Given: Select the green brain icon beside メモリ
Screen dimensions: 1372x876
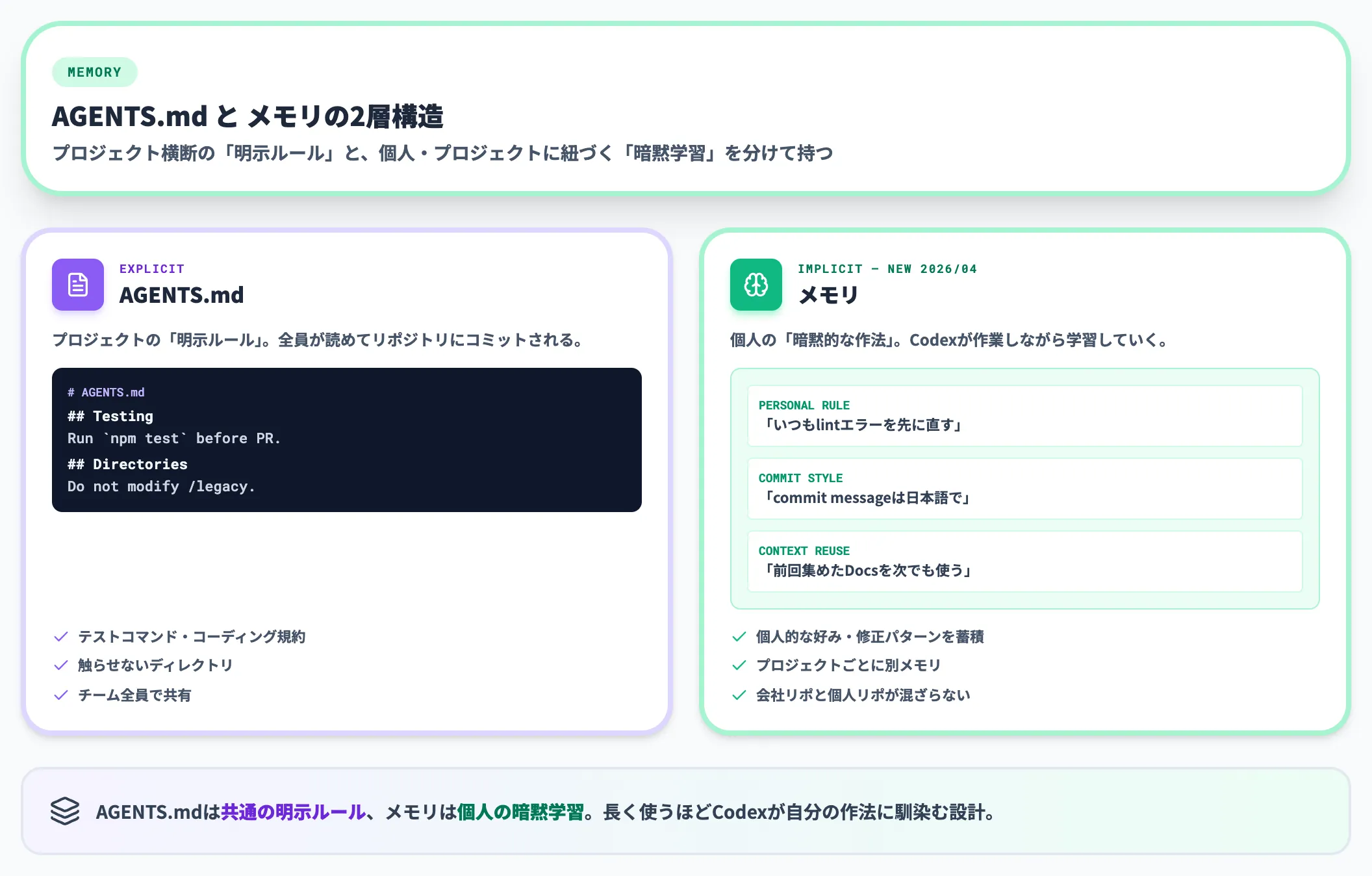Looking at the screenshot, I should [x=756, y=285].
